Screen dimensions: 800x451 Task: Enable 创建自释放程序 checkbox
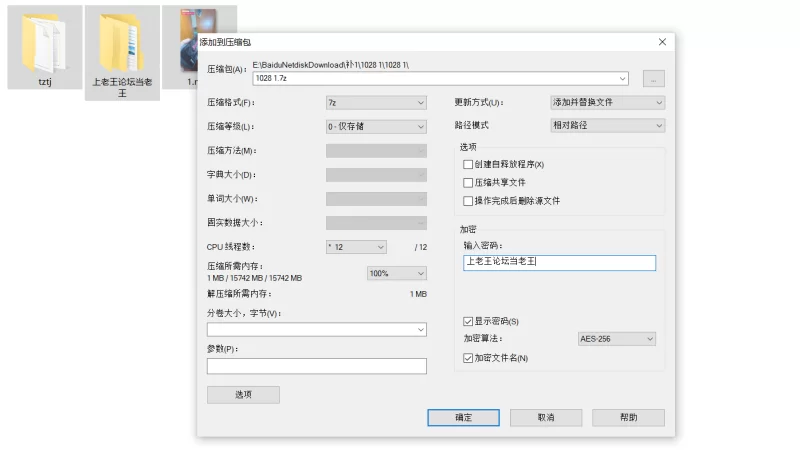pos(468,164)
